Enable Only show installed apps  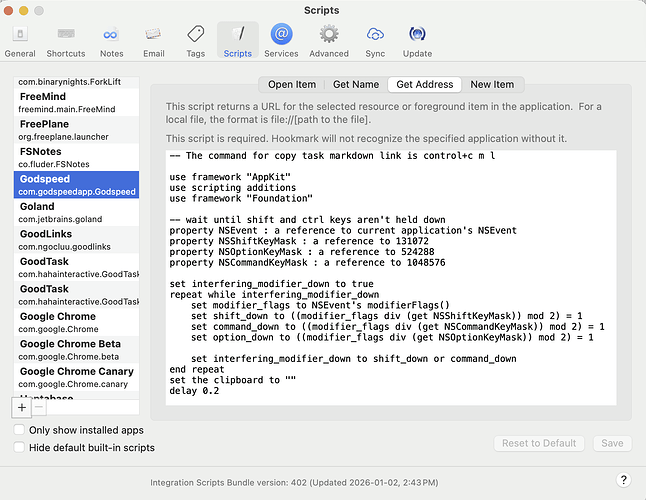coord(21,430)
